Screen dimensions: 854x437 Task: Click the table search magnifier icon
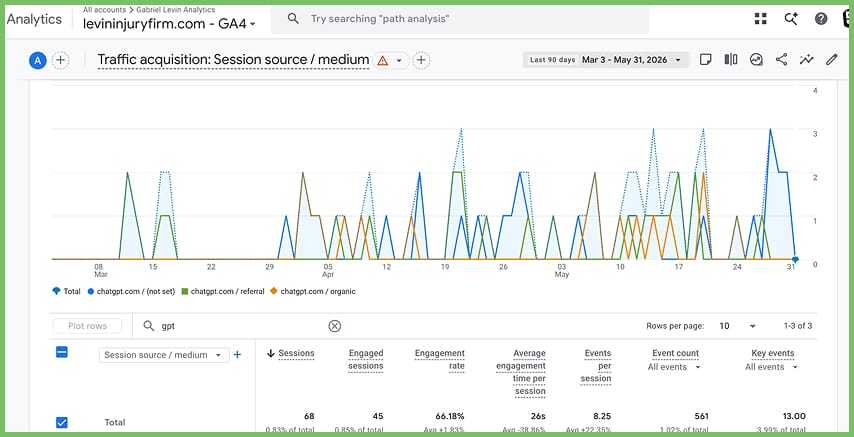point(149,326)
